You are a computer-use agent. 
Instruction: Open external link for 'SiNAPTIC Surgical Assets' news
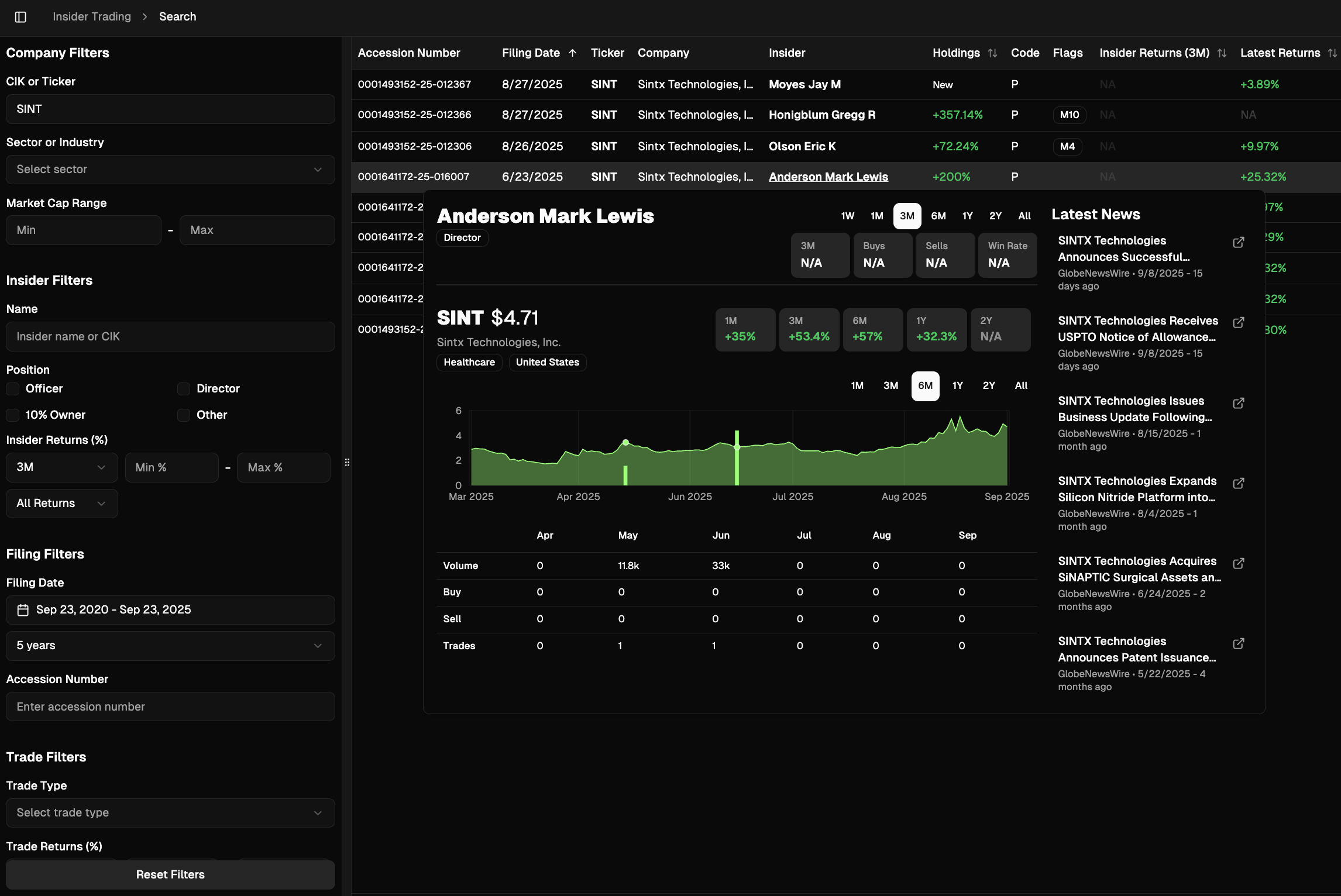pos(1239,563)
